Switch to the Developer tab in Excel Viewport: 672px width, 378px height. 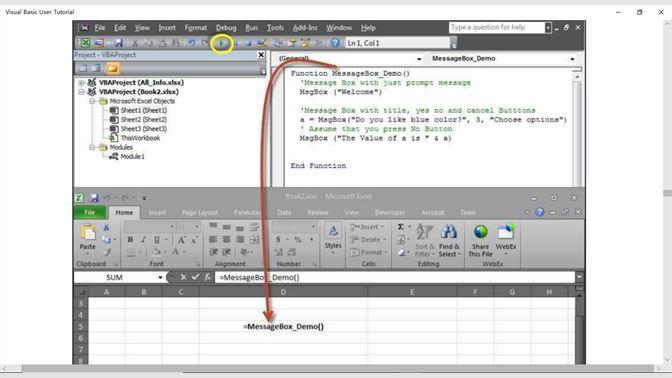coord(390,213)
